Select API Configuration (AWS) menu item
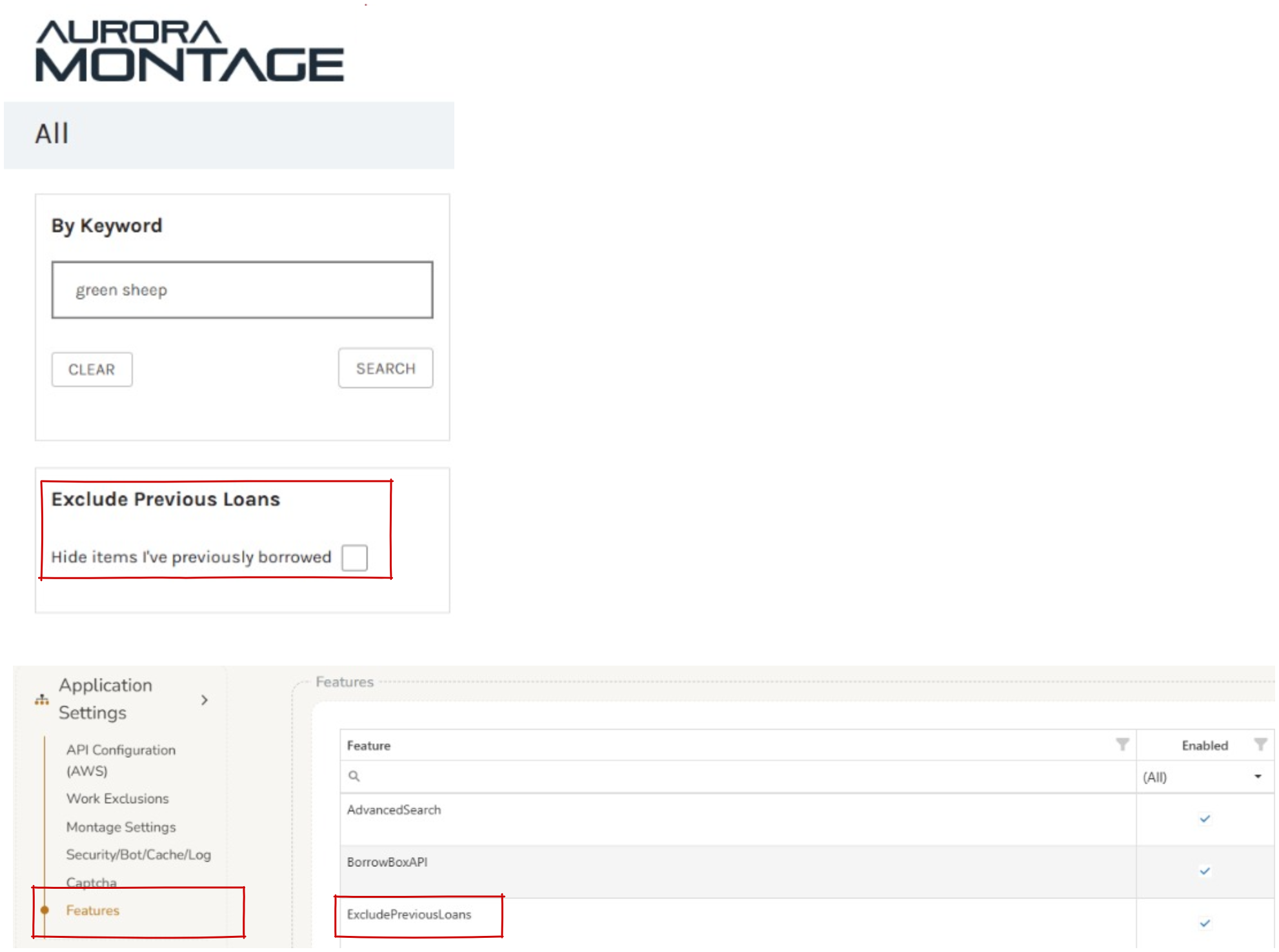The image size is (1279, 952). 120,760
